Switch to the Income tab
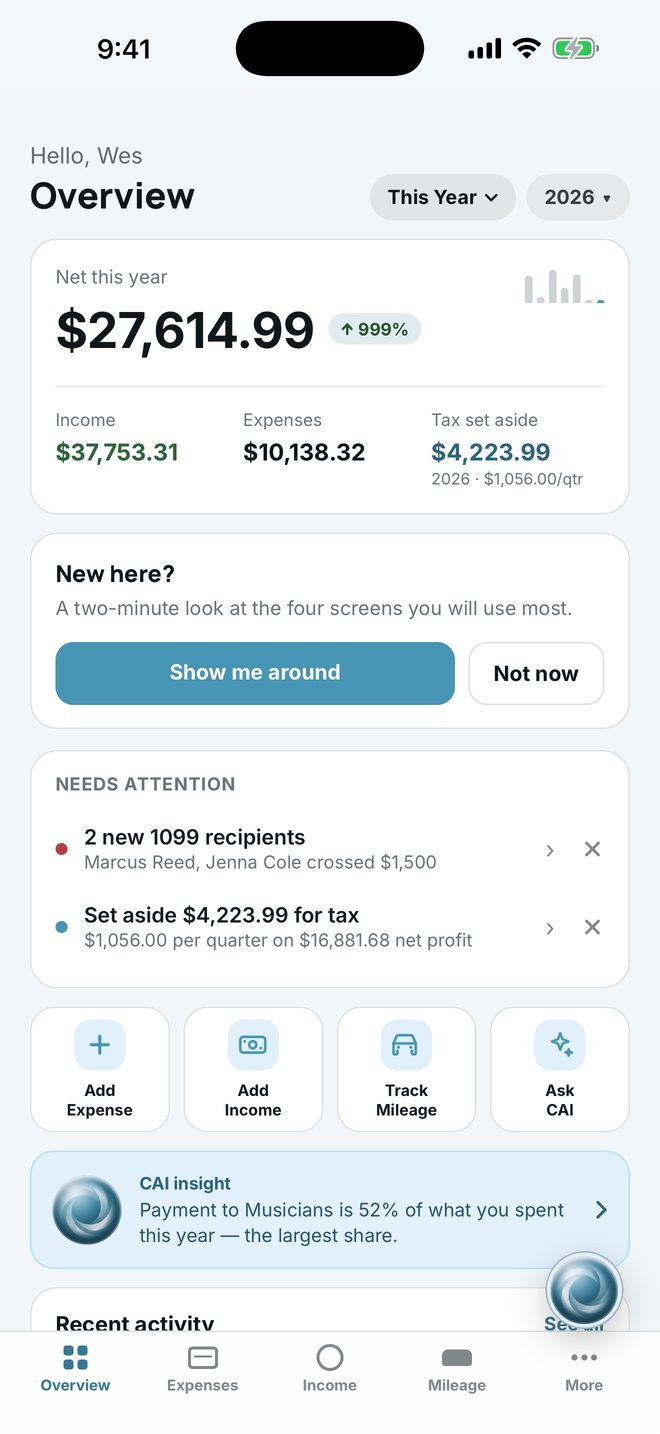The height and width of the screenshot is (1434, 660). coord(330,1369)
